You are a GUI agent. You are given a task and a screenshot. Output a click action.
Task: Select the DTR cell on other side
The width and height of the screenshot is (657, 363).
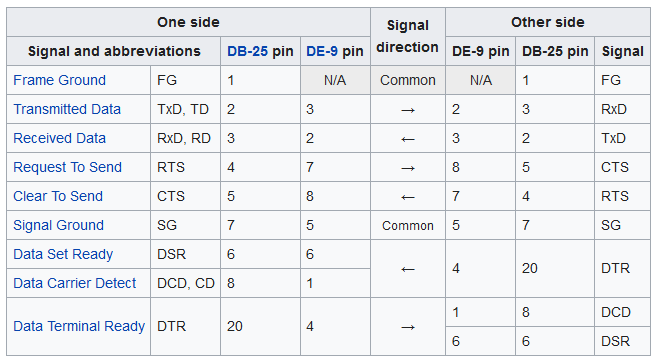click(x=622, y=269)
